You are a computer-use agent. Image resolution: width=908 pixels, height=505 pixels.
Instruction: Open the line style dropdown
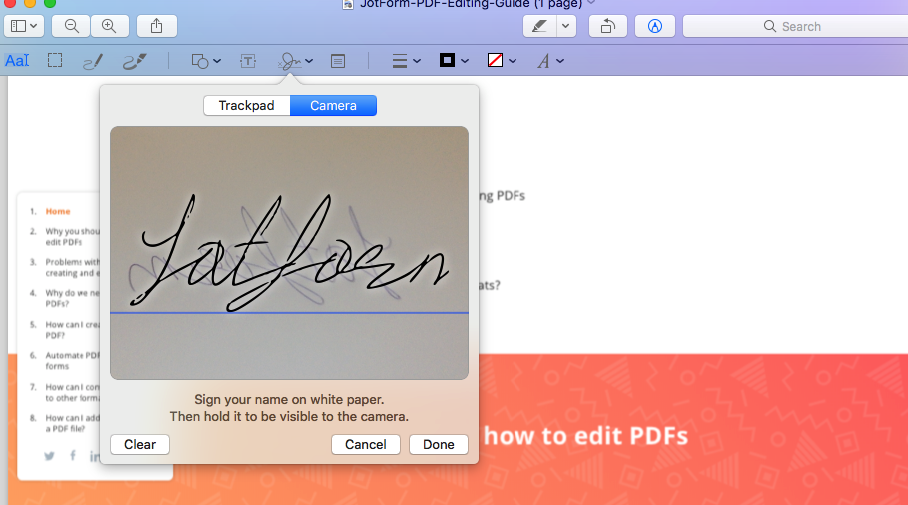pyautogui.click(x=406, y=61)
